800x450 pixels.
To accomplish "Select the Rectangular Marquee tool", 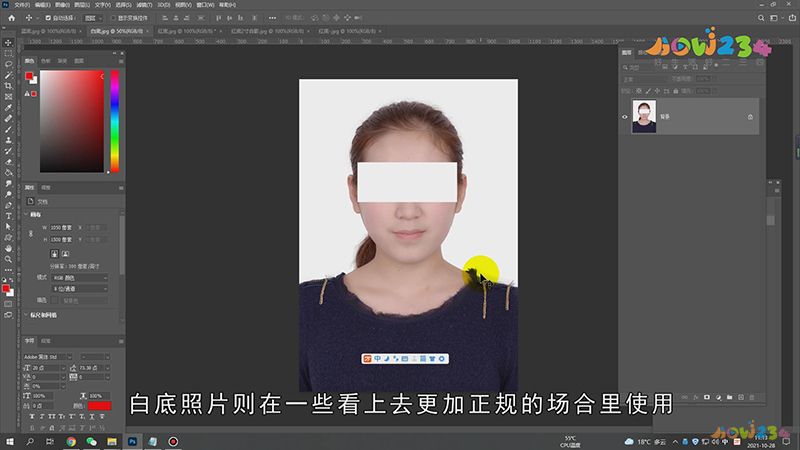I will pyautogui.click(x=8, y=54).
